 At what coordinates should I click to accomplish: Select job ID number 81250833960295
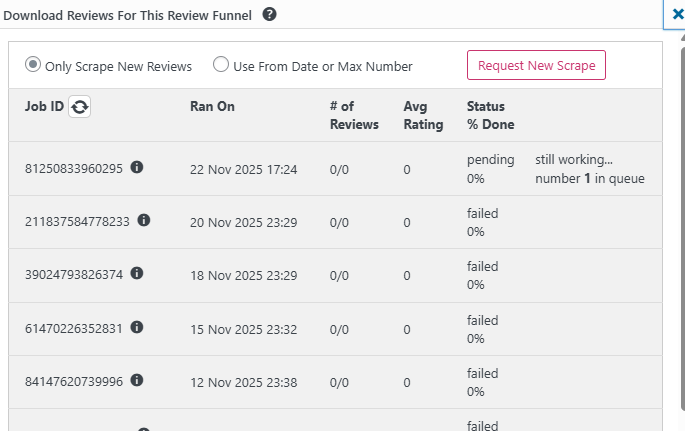(74, 168)
